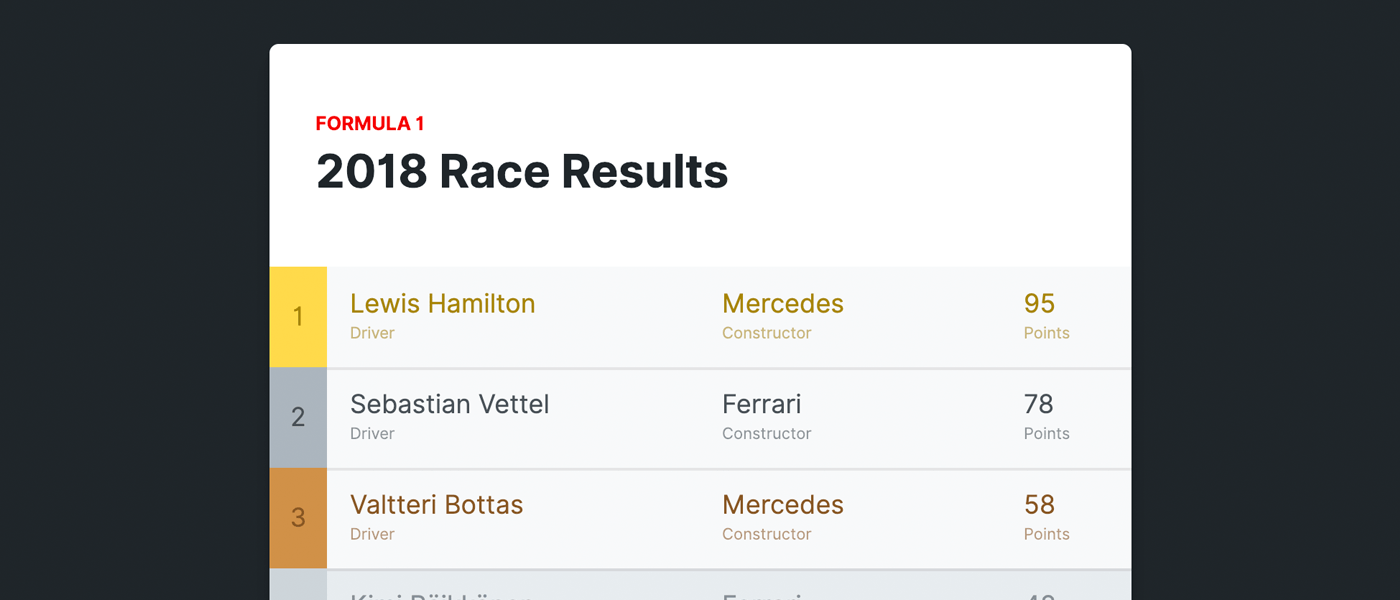Click the silver position 2 badge
Screen dimensions: 1400x600
298,417
